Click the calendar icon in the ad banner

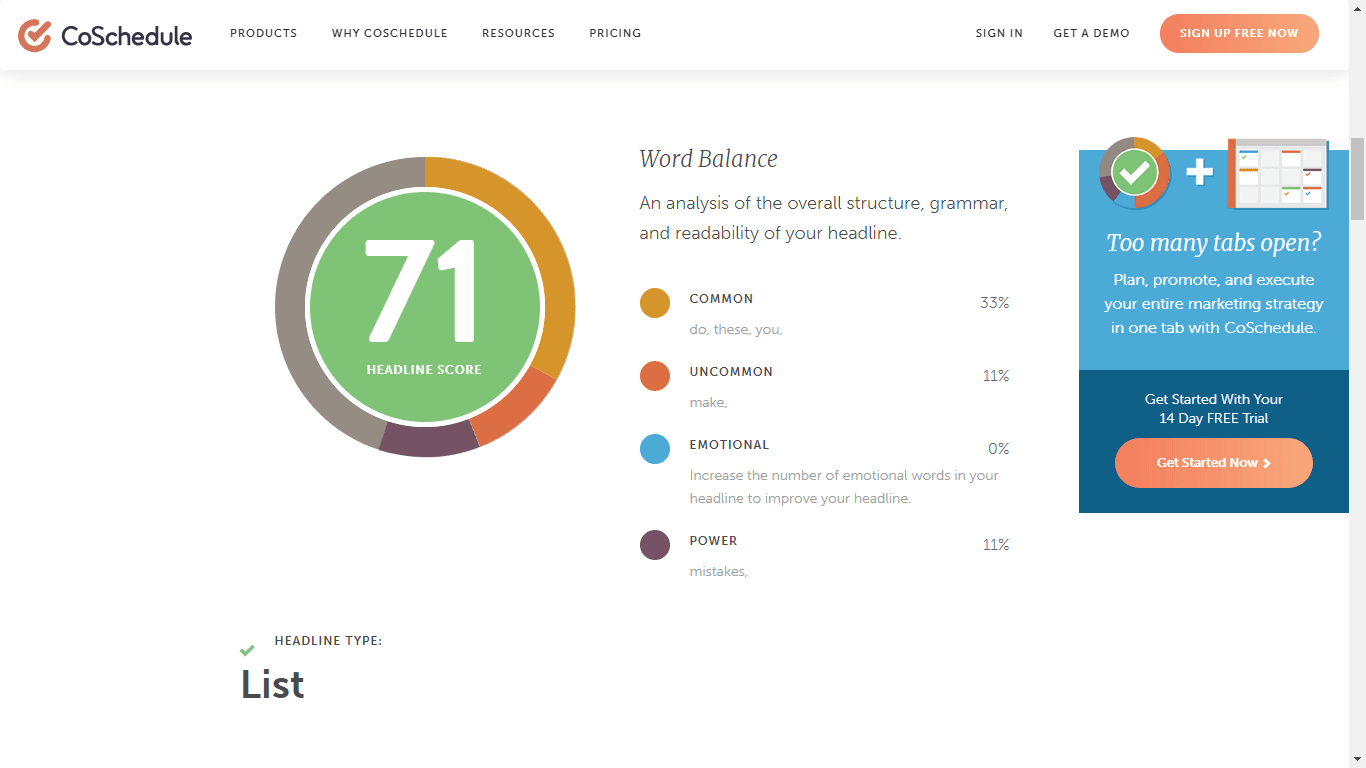coord(1278,174)
